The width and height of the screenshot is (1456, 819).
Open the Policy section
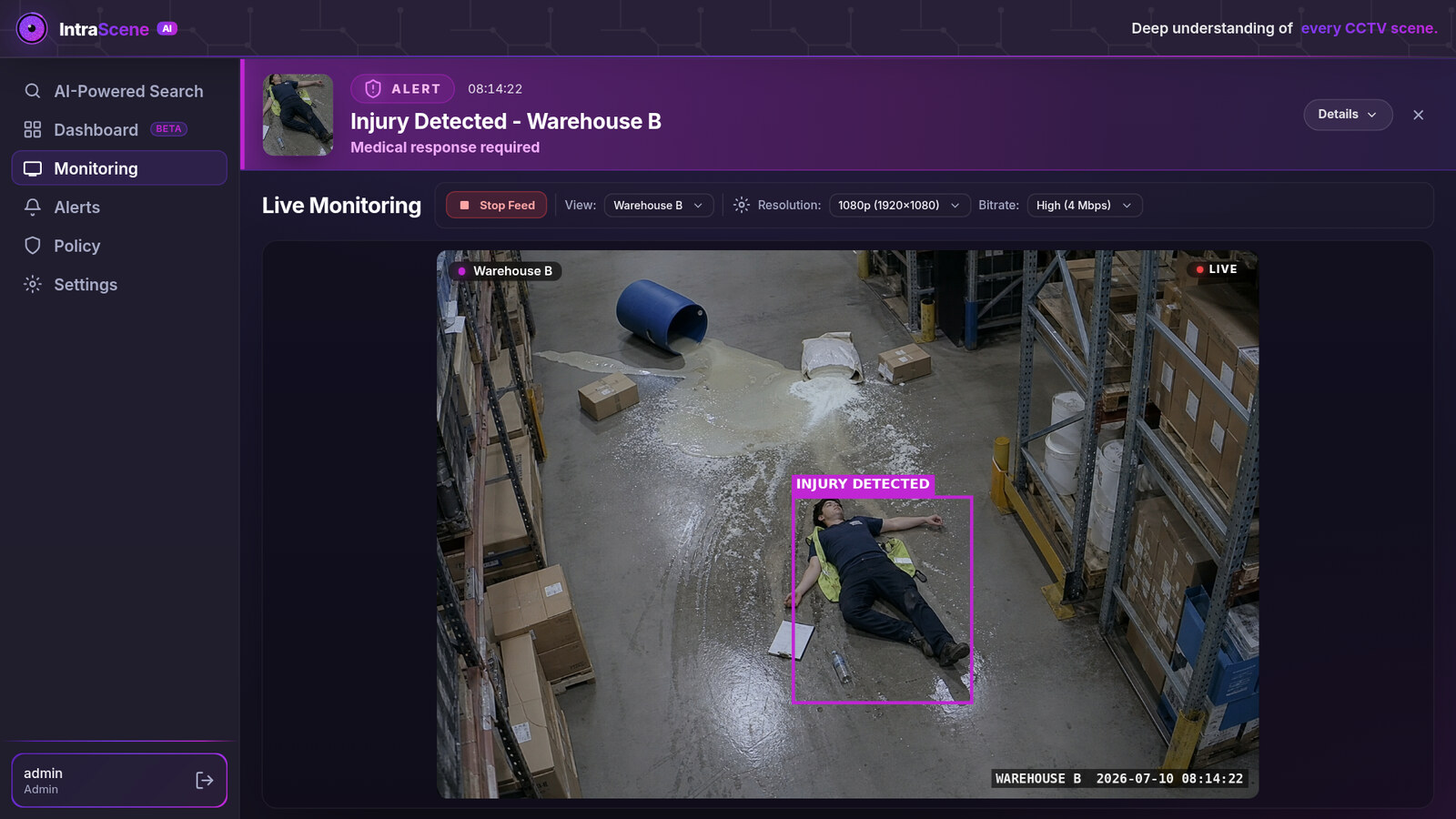(119, 246)
